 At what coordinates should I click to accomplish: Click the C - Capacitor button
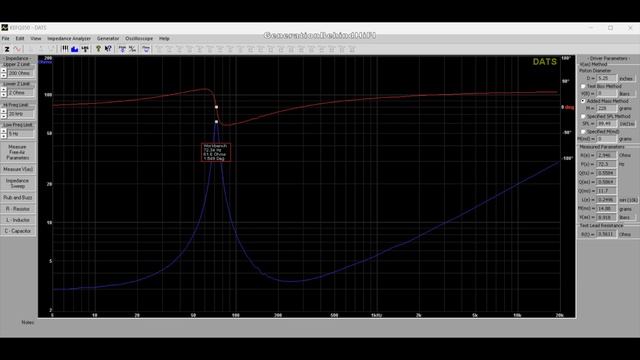pos(18,231)
